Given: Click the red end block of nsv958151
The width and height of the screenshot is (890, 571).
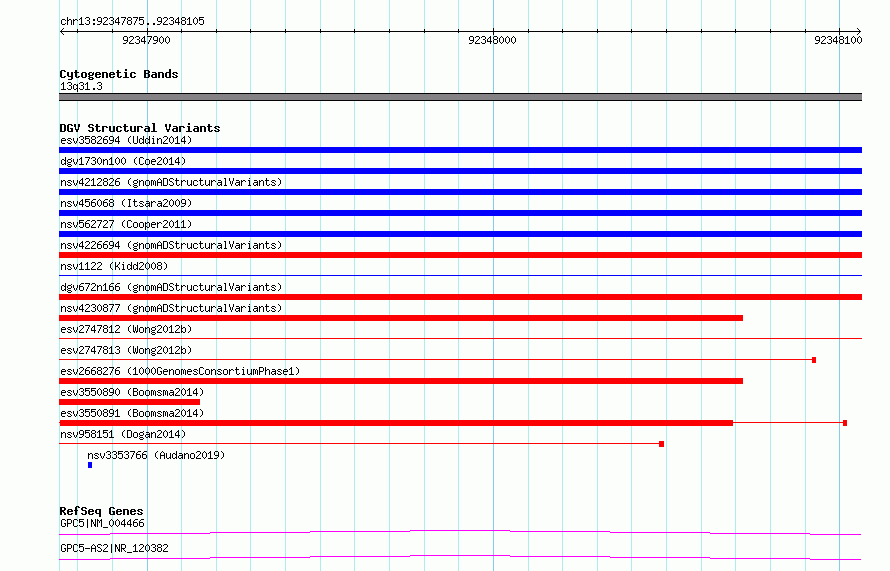Looking at the screenshot, I should coord(661,444).
